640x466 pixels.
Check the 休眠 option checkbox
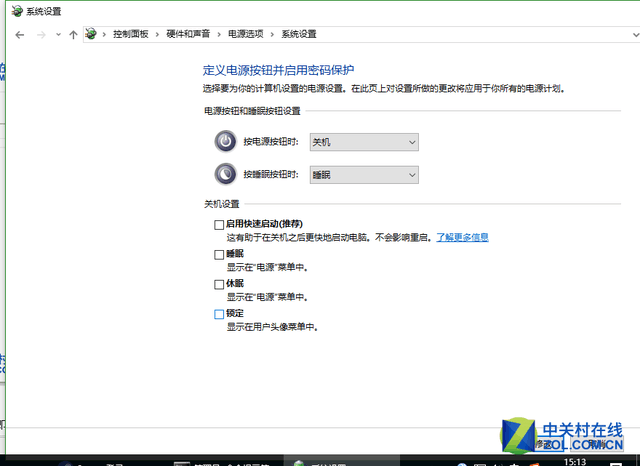[x=219, y=284]
